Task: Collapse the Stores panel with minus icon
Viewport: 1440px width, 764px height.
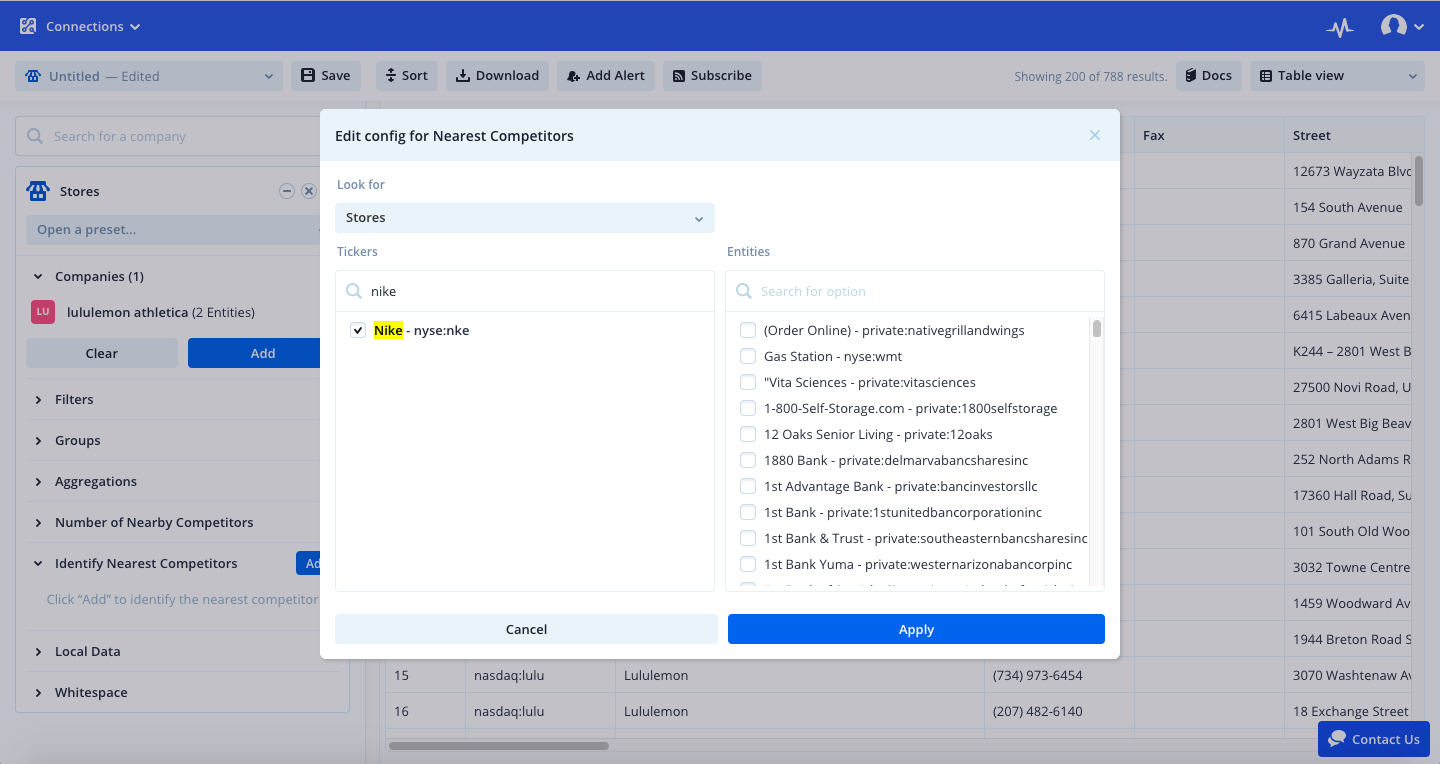Action: point(287,191)
